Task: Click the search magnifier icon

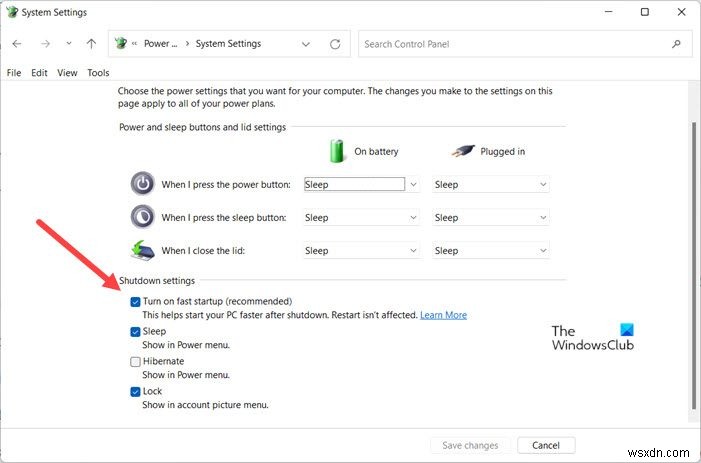Action: [x=677, y=44]
